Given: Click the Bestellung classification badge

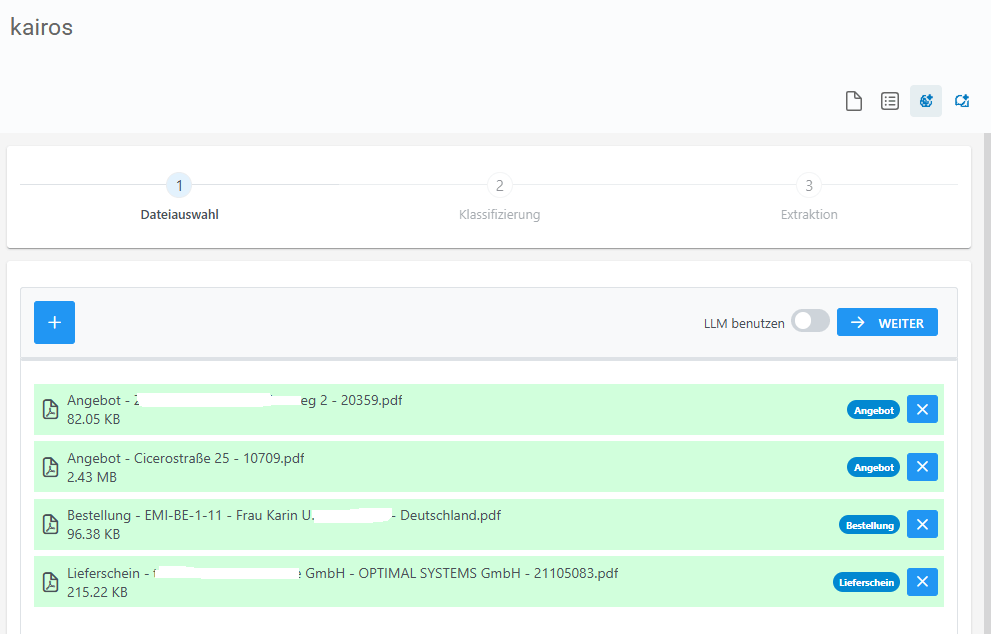Looking at the screenshot, I should click(x=869, y=525).
